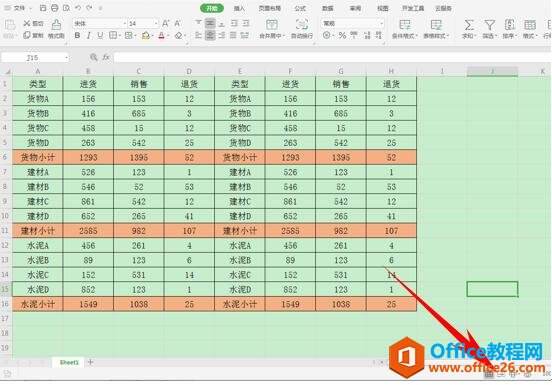The height and width of the screenshot is (385, 552).
Task: Click cell B11 containing 2585
Action: coord(88,231)
